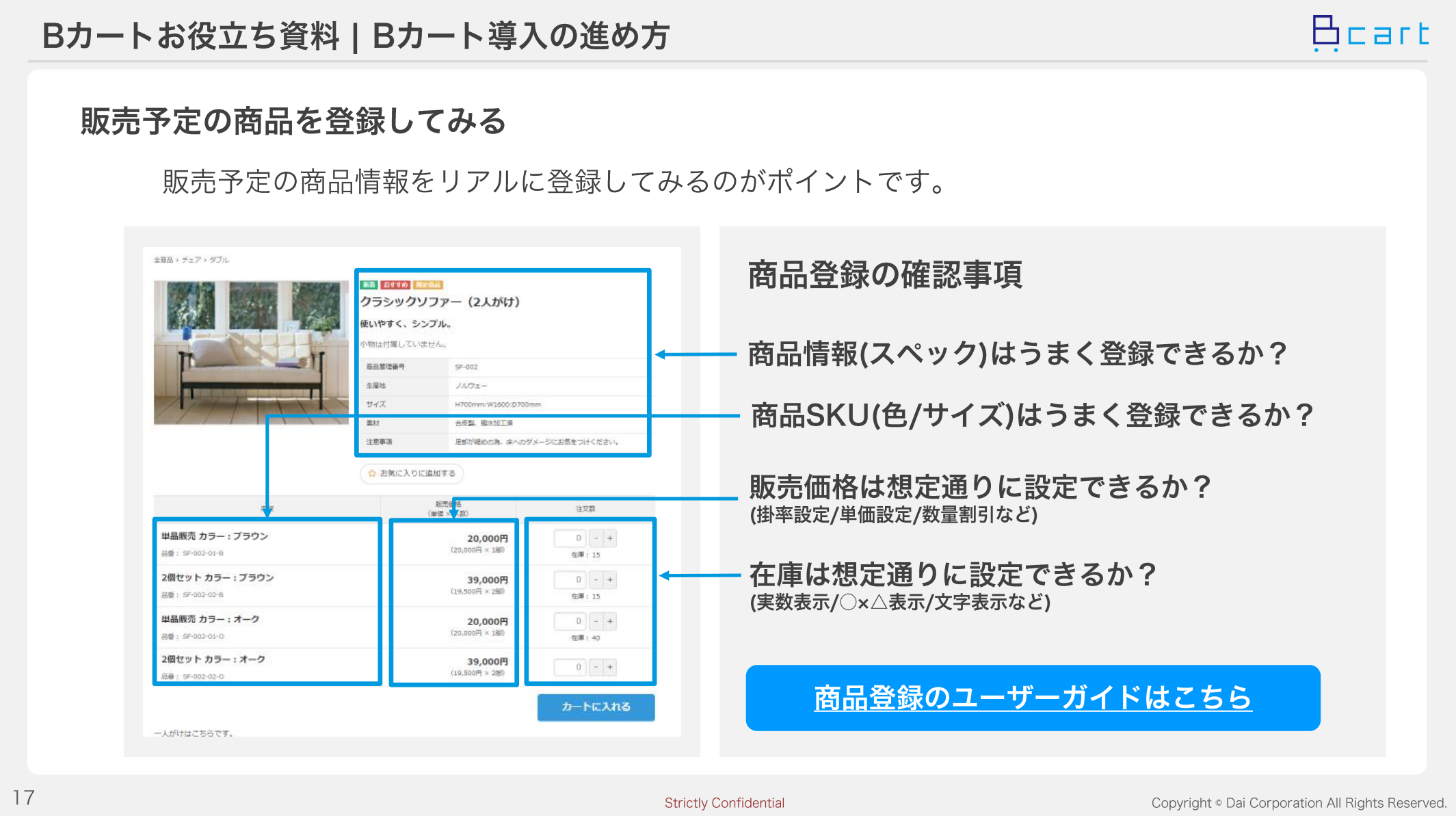Open the チェア breadcrumb
Image resolution: width=1456 pixels, height=816 pixels.
(191, 260)
